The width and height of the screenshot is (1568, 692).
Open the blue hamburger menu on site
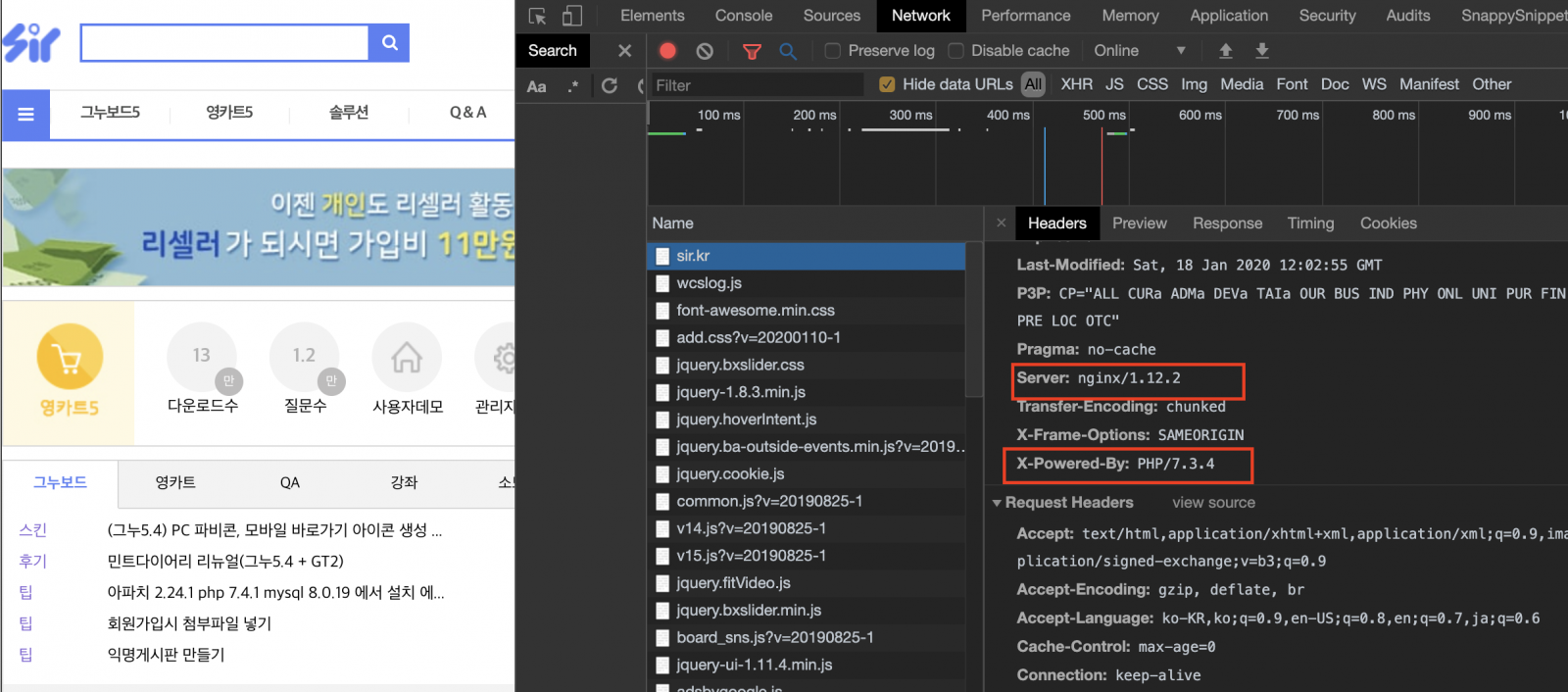(26, 114)
